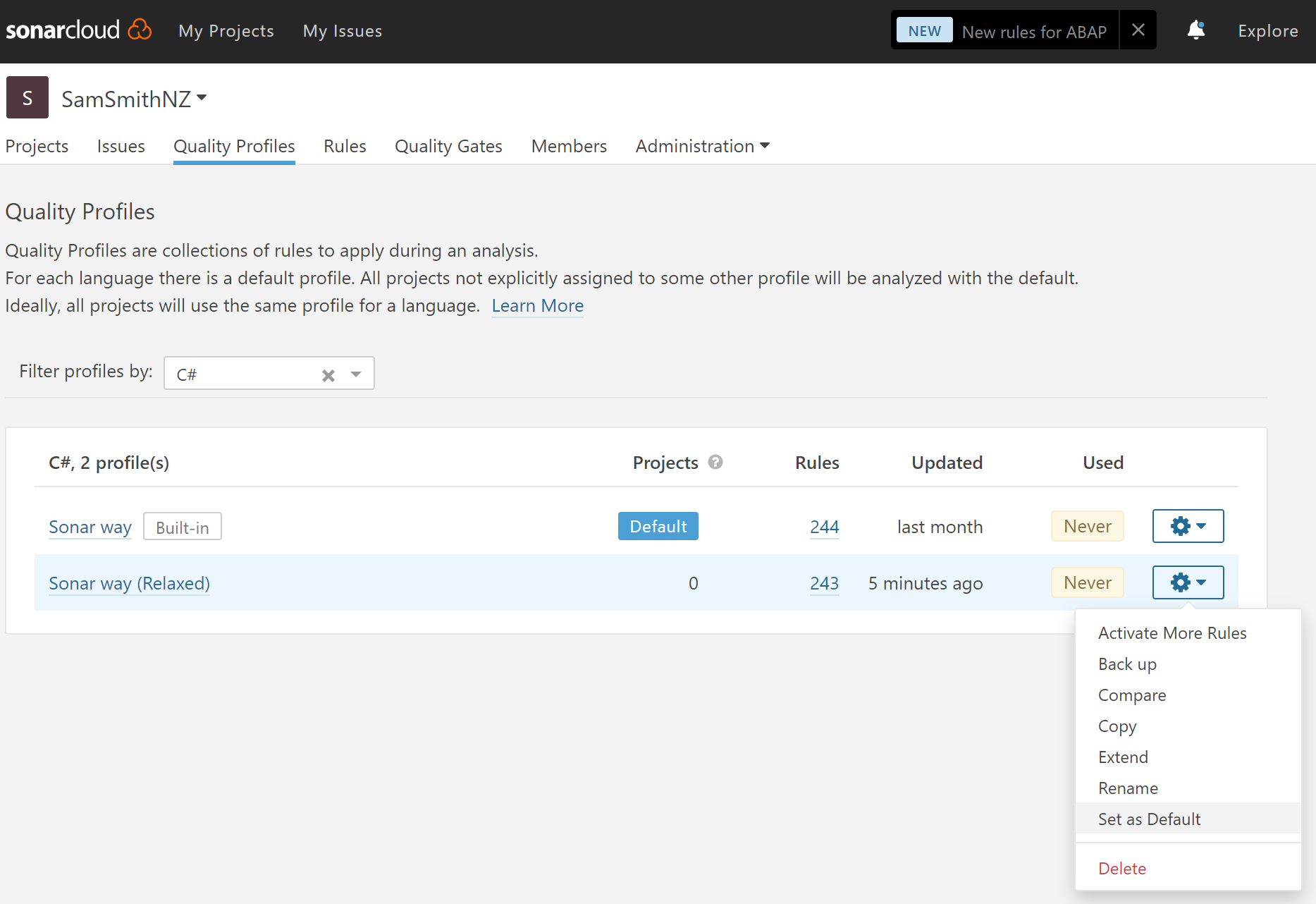Select Delete in the profile menu
This screenshot has width=1316, height=904.
(1122, 868)
